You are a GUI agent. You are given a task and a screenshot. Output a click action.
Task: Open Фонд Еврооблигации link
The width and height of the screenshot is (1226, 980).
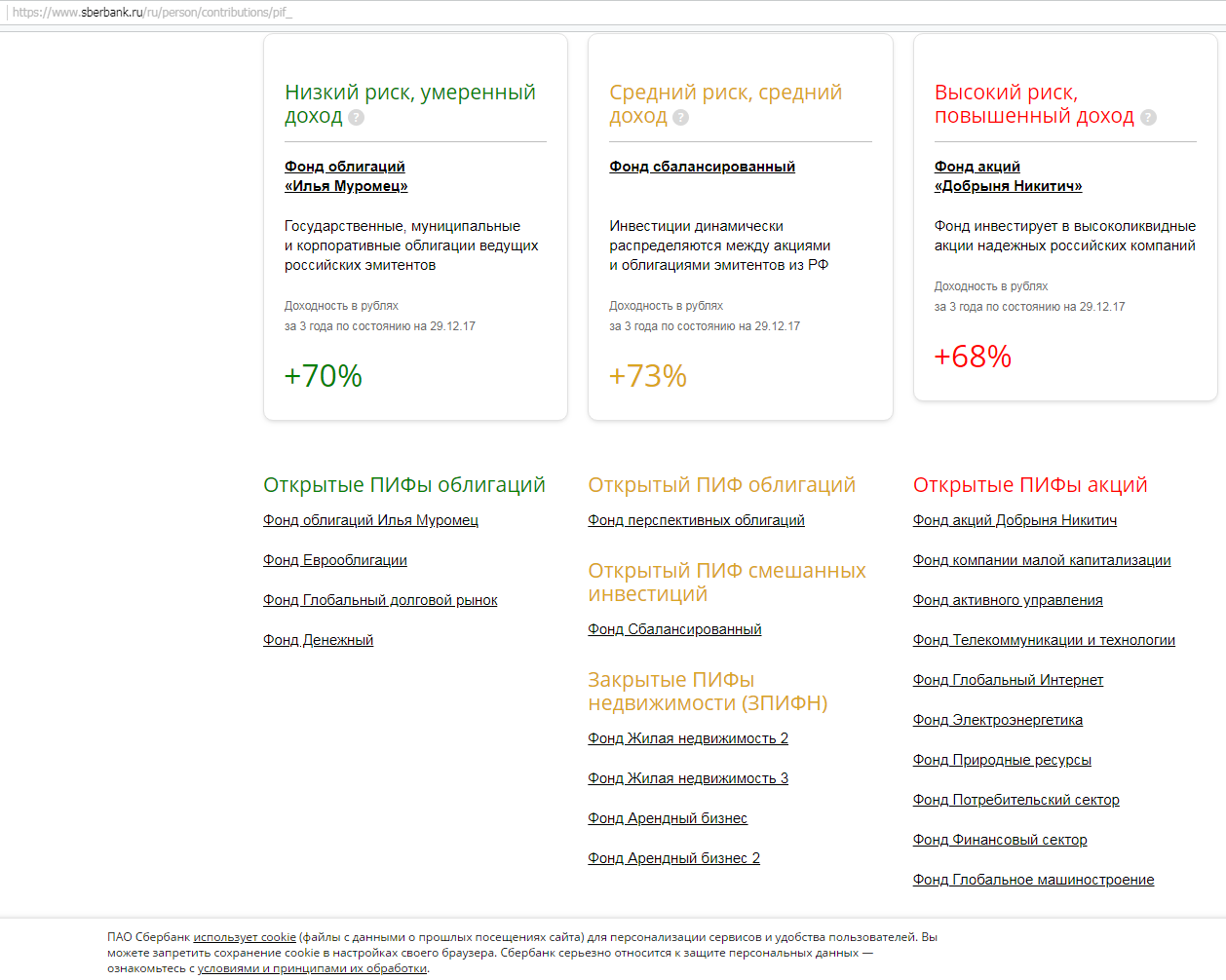tap(335, 560)
